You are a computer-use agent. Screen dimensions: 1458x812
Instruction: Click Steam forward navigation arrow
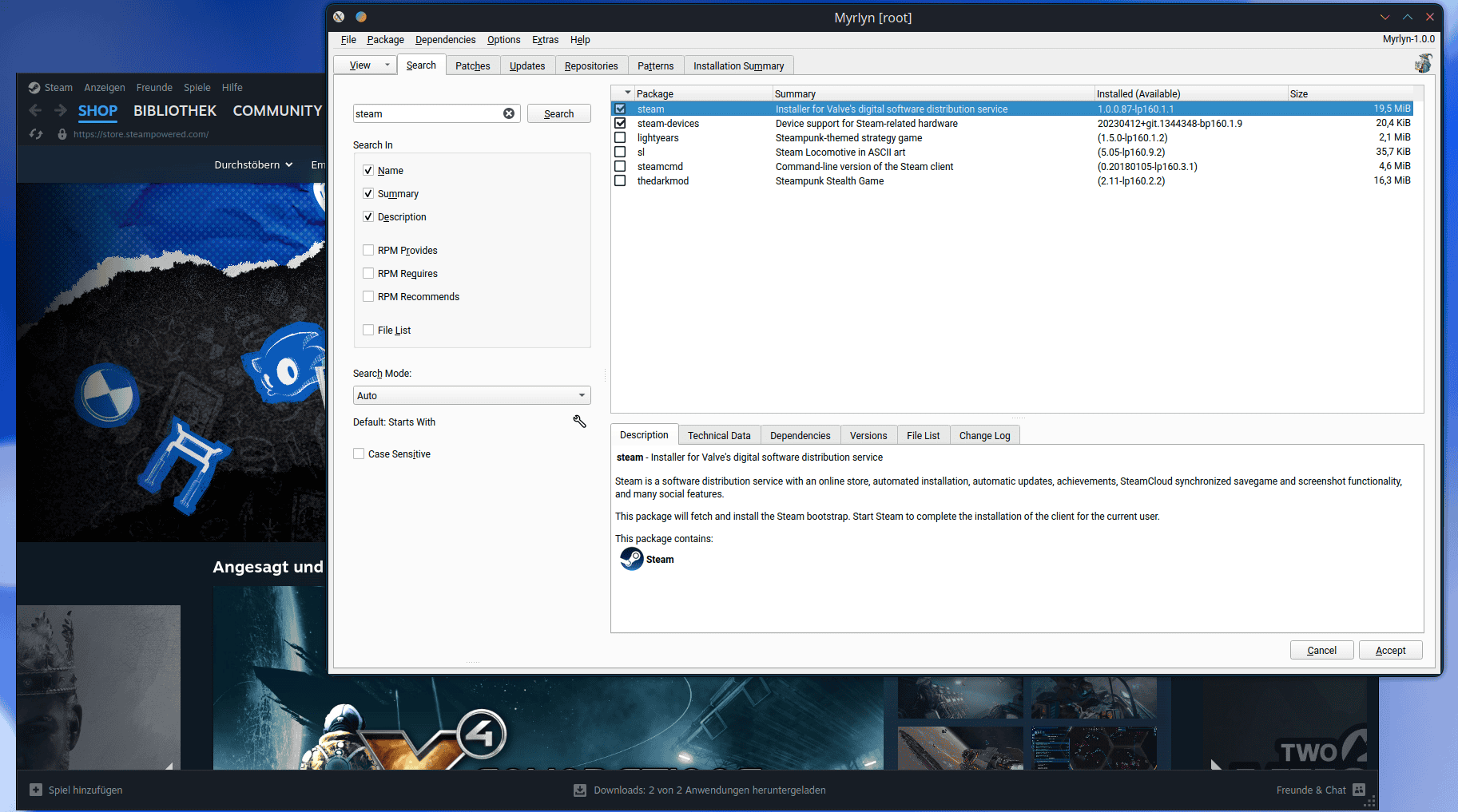(61, 111)
